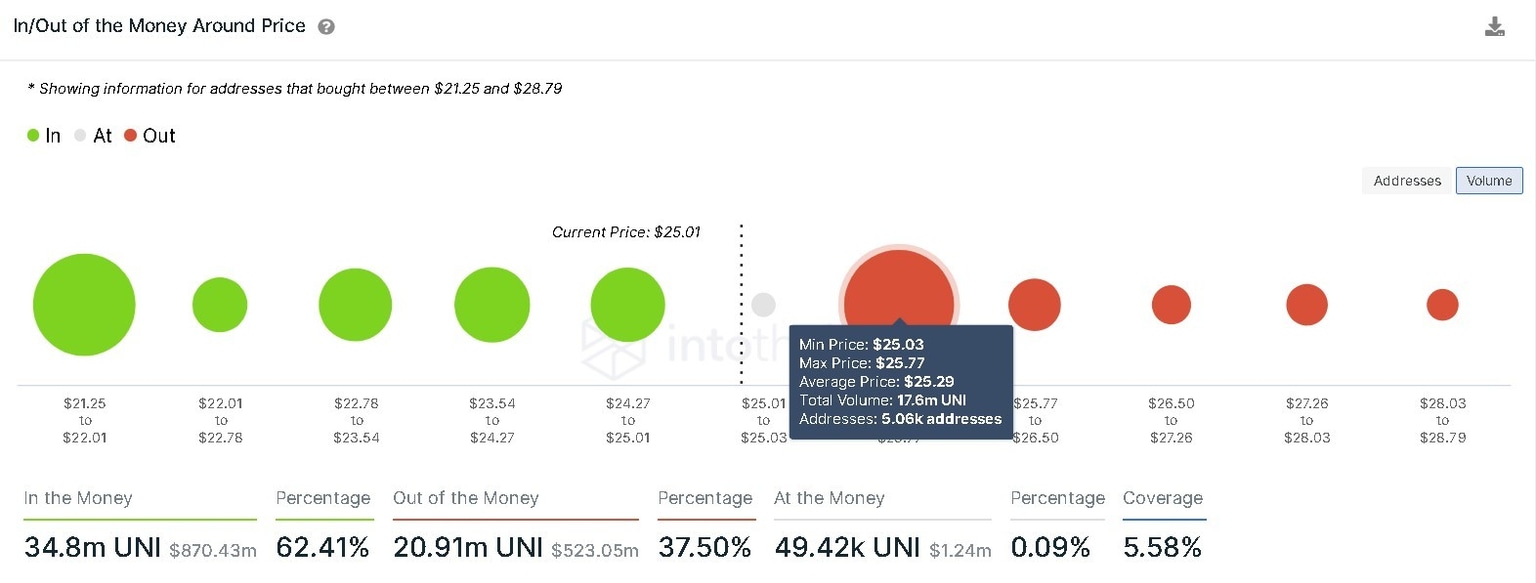Viewport: 1536px width, 583px height.
Task: Switch to Volume view
Action: click(1489, 180)
